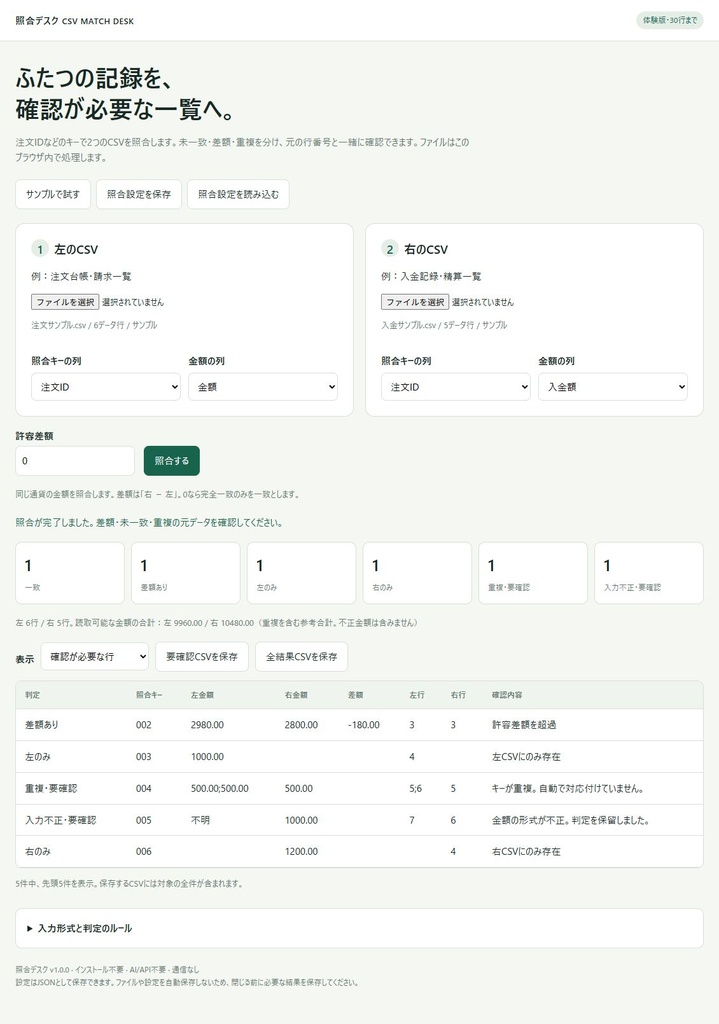This screenshot has width=719, height=1024.
Task: Click 1200.00 right amount cell
Action: point(301,852)
